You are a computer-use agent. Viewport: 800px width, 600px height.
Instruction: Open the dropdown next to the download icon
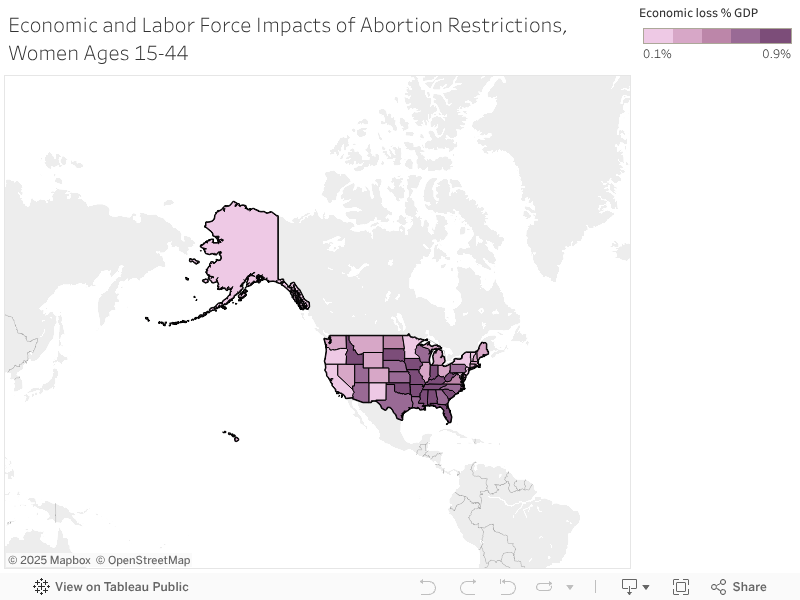(646, 587)
